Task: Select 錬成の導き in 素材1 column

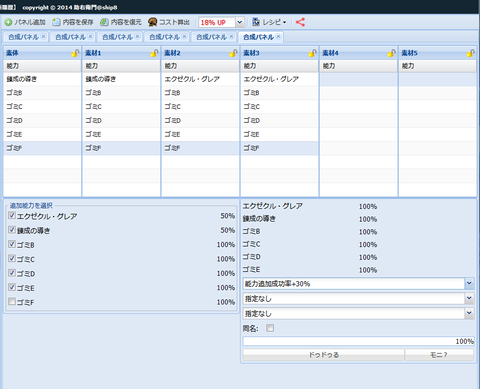Action: click(121, 79)
